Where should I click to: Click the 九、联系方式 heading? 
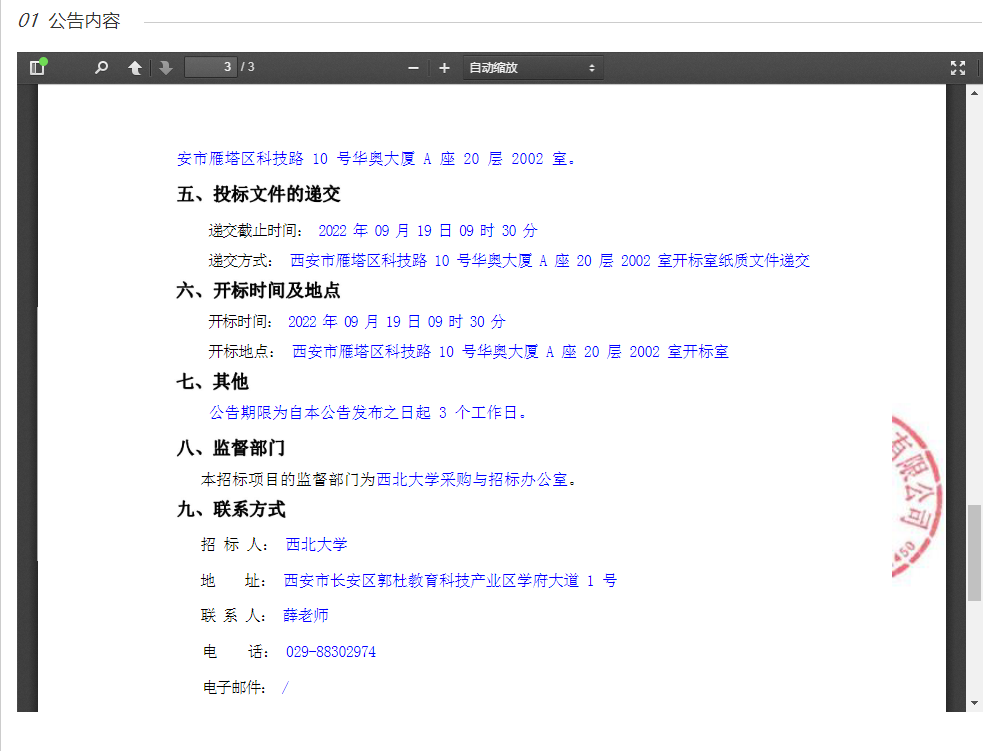tap(231, 509)
